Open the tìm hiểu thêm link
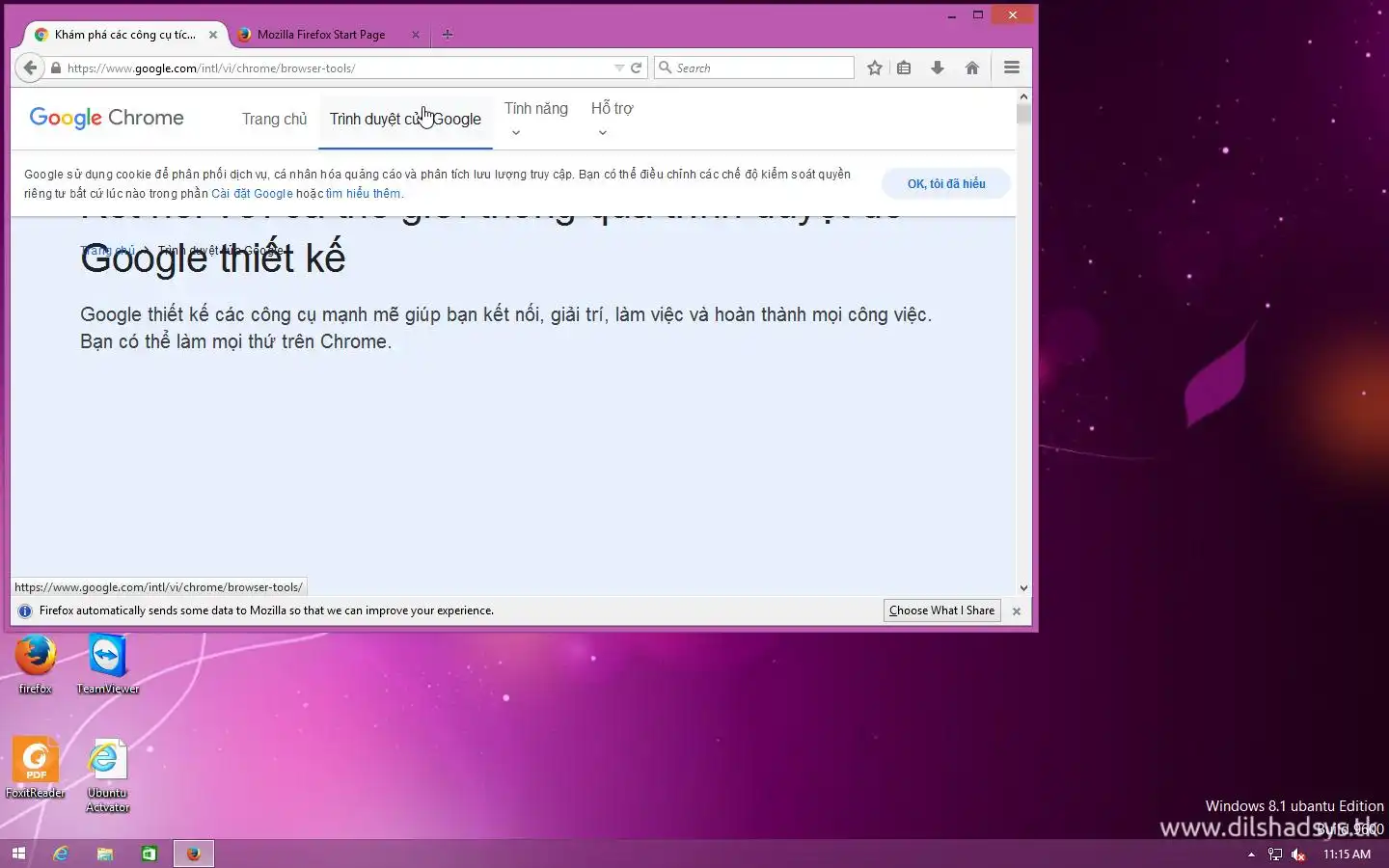 (363, 193)
